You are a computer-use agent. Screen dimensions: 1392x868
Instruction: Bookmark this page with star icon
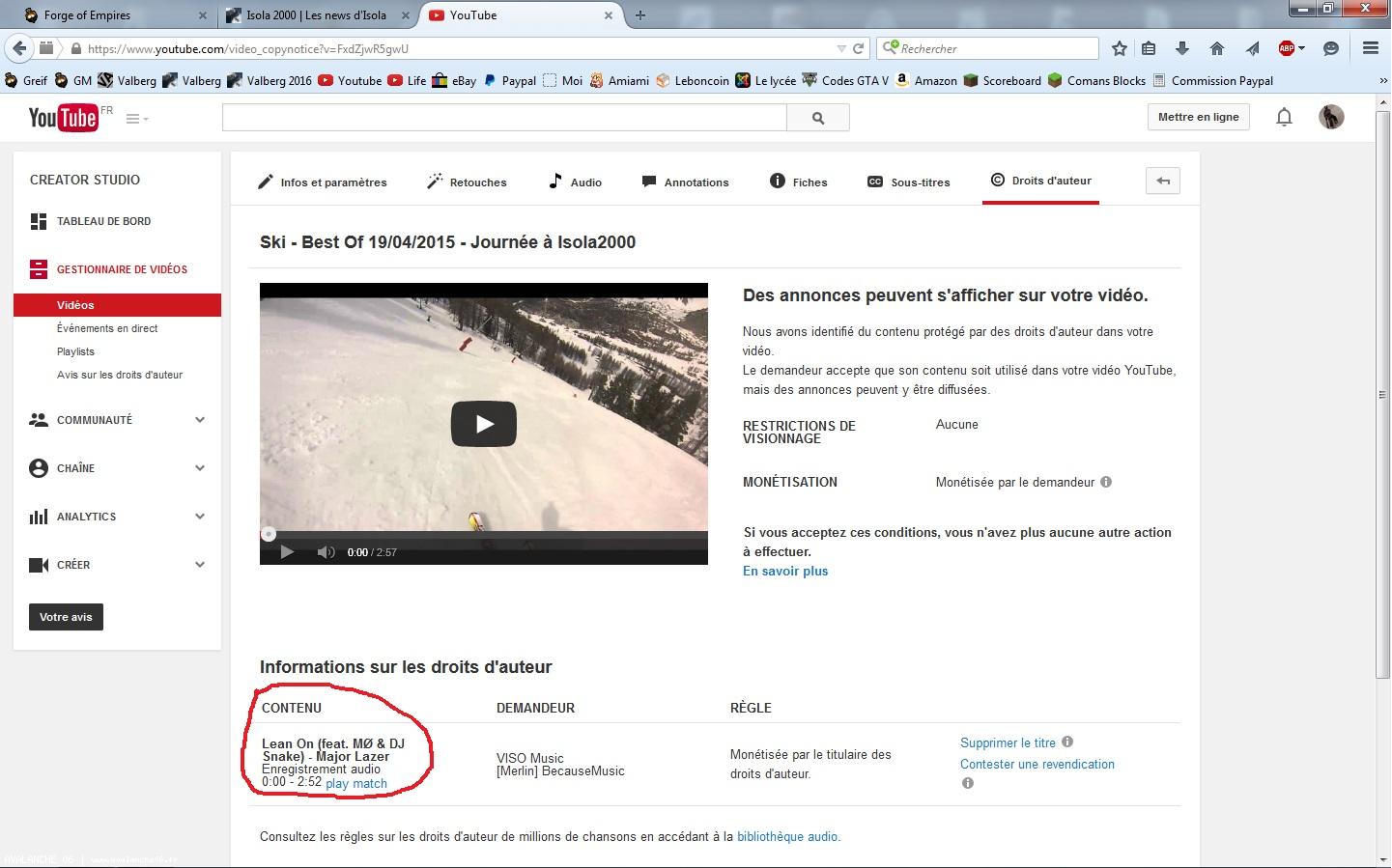click(x=1120, y=48)
